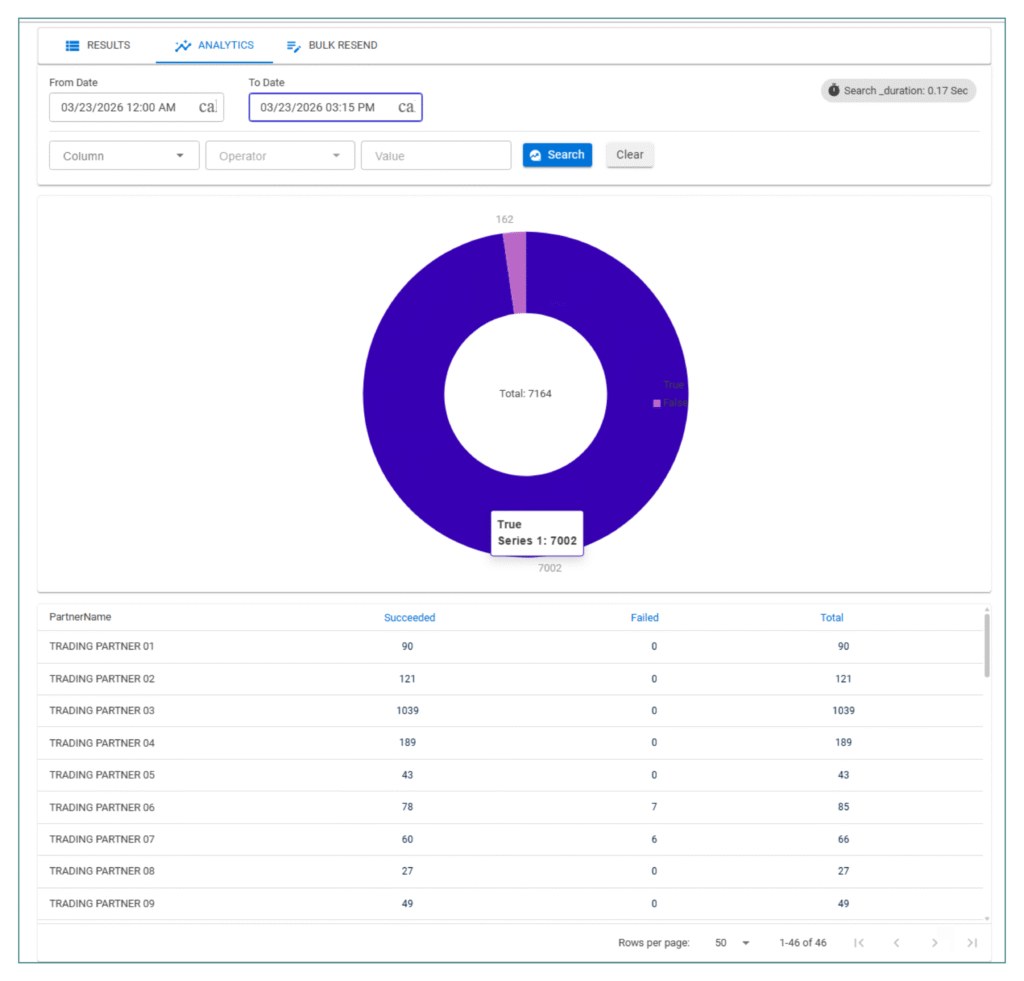The width and height of the screenshot is (1024, 981).
Task: Open the Bulk Resend tab
Action: click(x=332, y=45)
